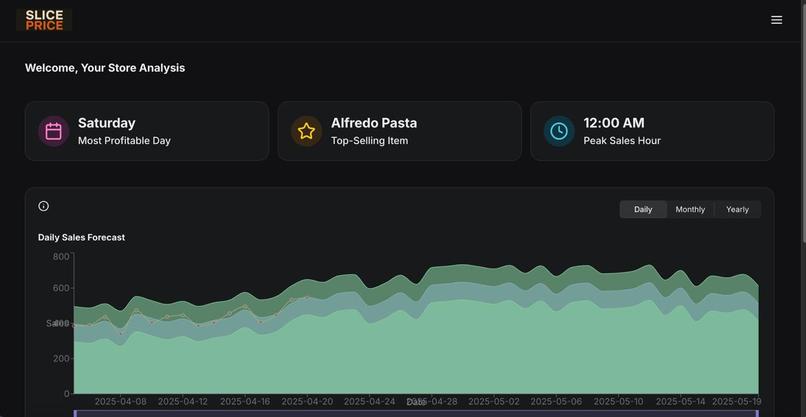Image resolution: width=806 pixels, height=417 pixels.
Task: Select the Peak Sales Hour card
Action: coord(652,131)
